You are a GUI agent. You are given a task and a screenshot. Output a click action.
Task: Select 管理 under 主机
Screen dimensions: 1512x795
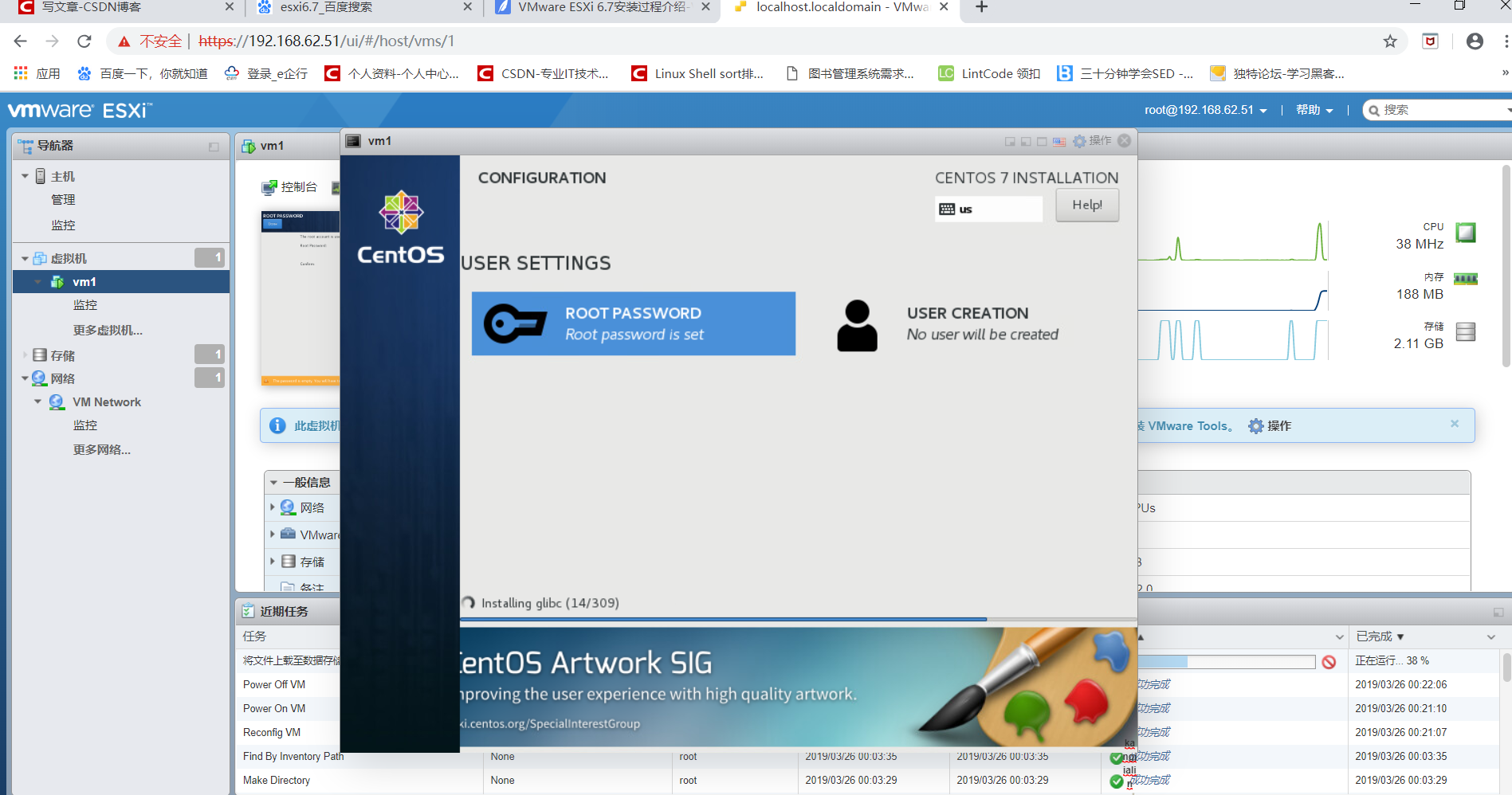pos(63,200)
